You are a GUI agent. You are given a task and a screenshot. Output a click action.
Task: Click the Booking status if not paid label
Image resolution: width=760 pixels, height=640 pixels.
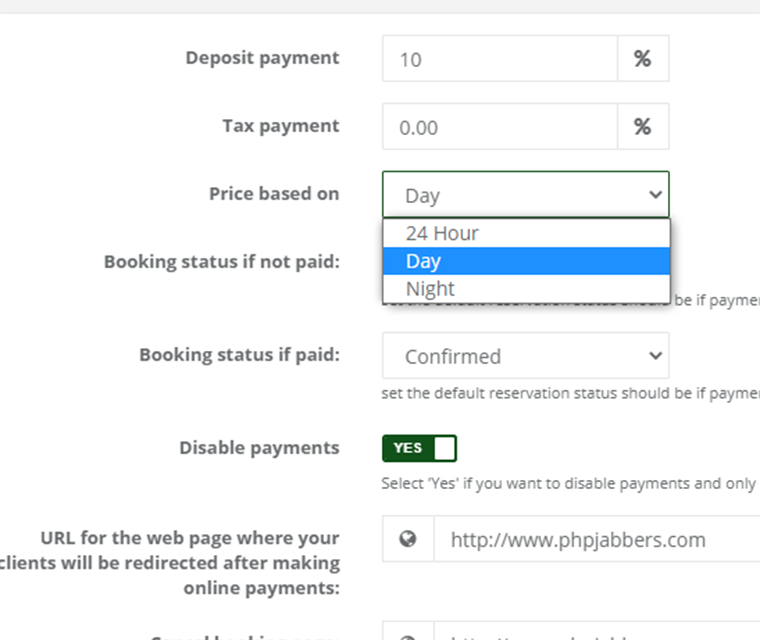(222, 262)
